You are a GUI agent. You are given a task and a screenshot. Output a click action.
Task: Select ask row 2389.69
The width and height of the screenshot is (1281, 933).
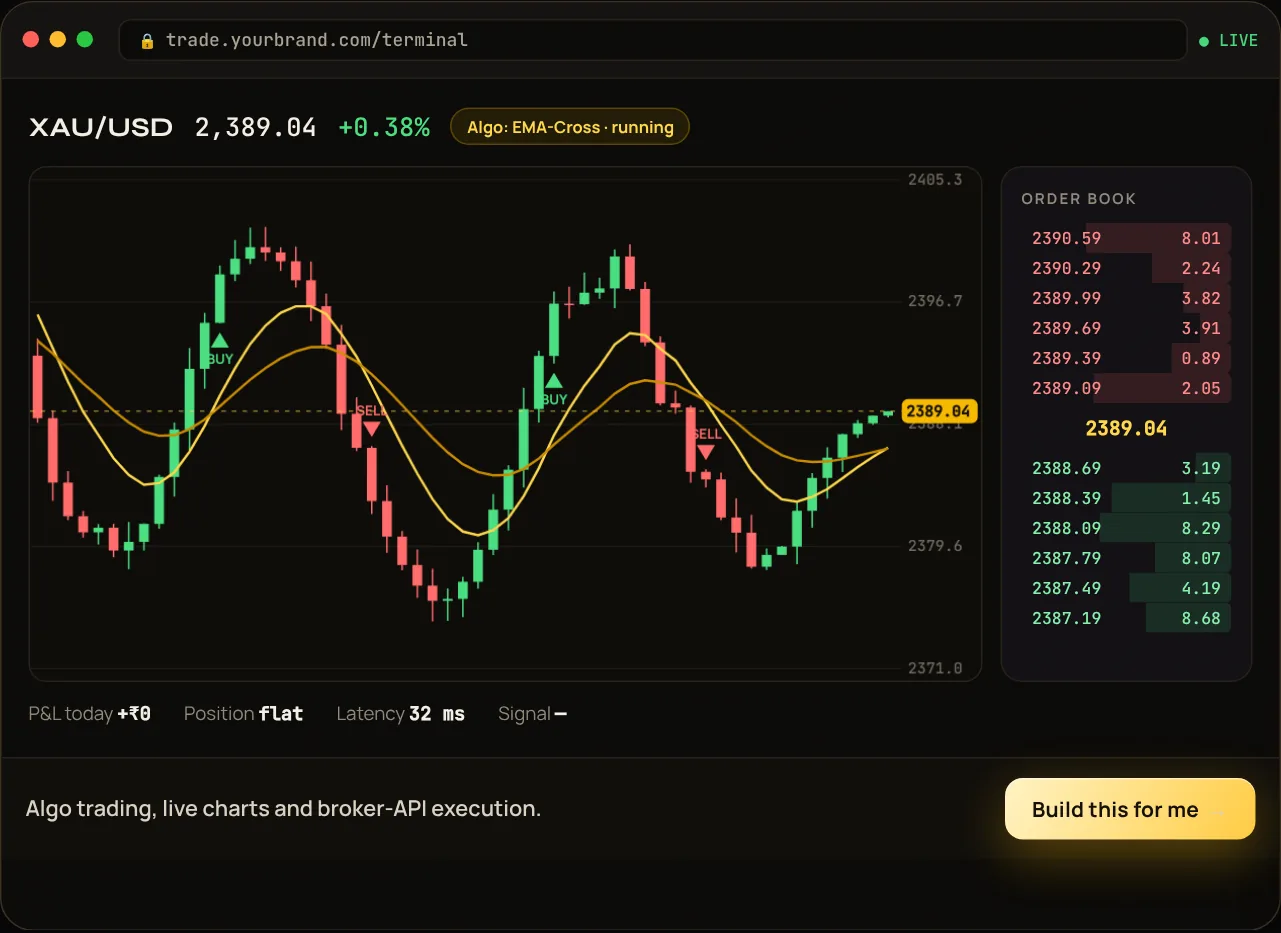click(1126, 328)
